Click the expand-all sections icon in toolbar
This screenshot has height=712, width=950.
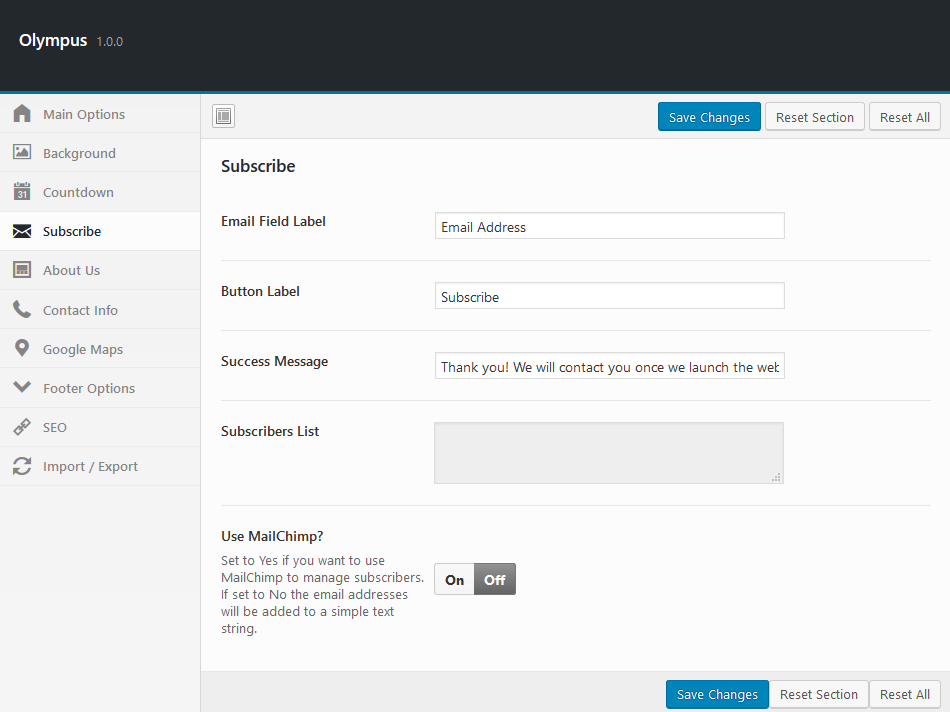tap(223, 117)
